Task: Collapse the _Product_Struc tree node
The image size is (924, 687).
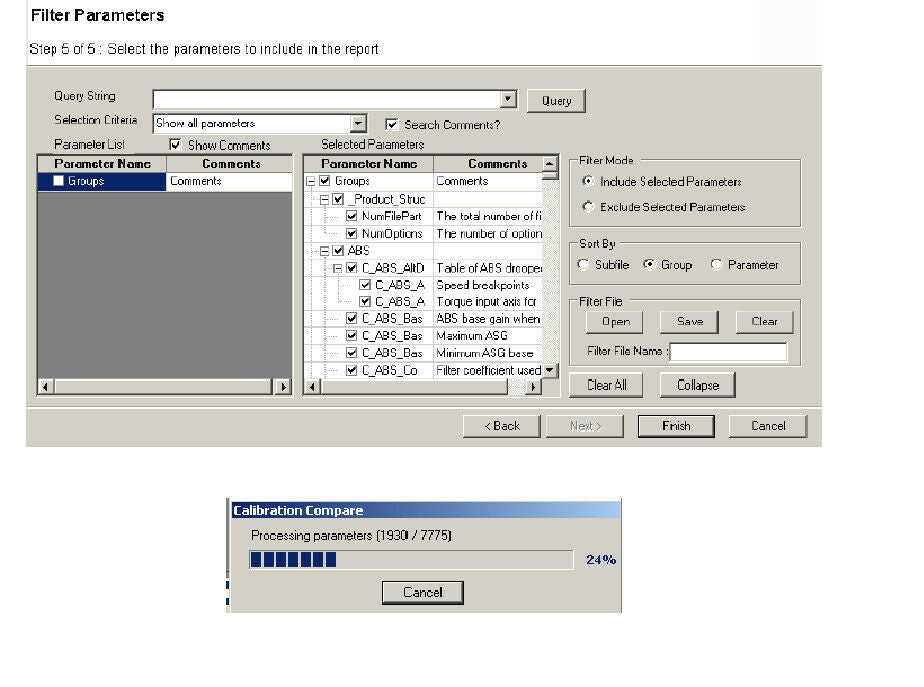Action: [x=325, y=199]
